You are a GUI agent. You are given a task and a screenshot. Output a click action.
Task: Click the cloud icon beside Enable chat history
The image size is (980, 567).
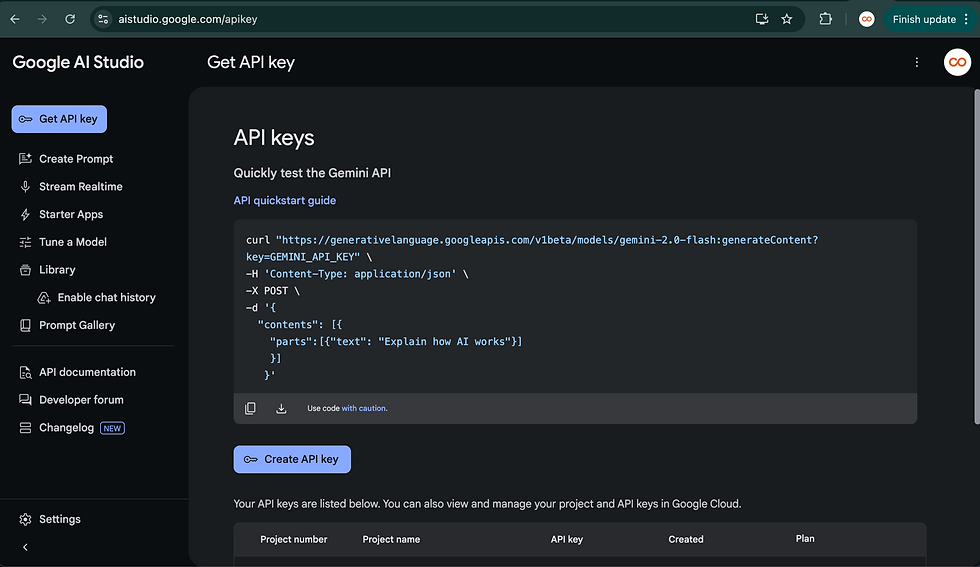click(44, 298)
